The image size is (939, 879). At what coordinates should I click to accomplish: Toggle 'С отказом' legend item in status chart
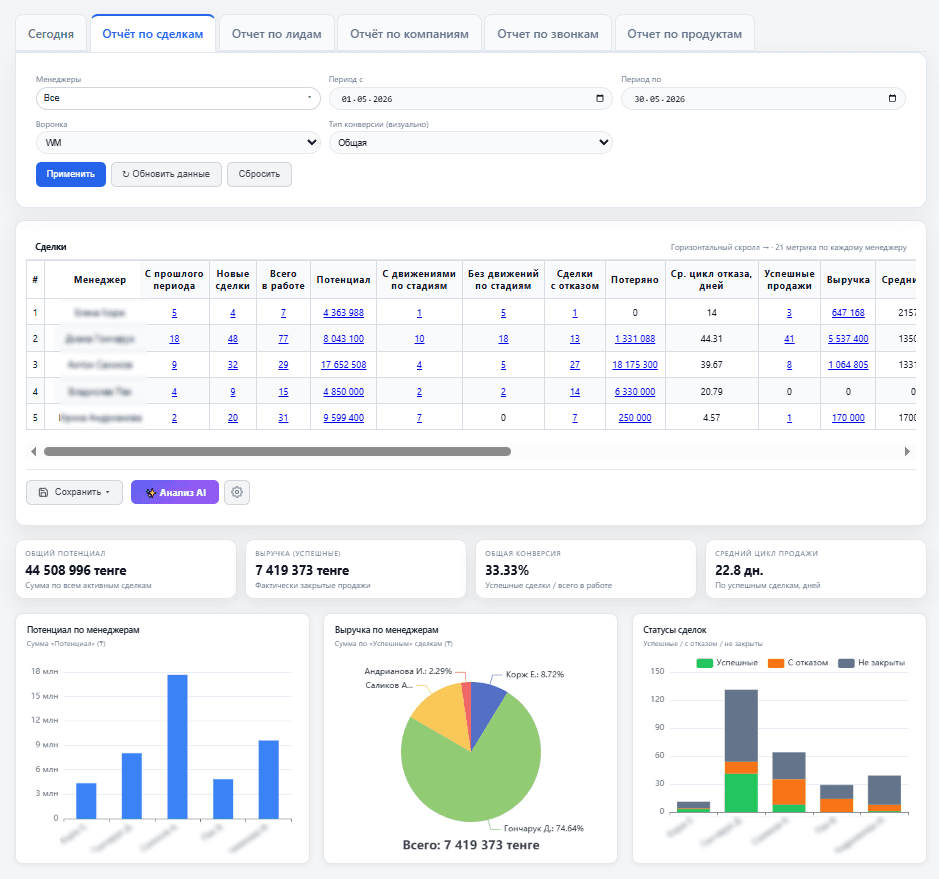point(798,663)
